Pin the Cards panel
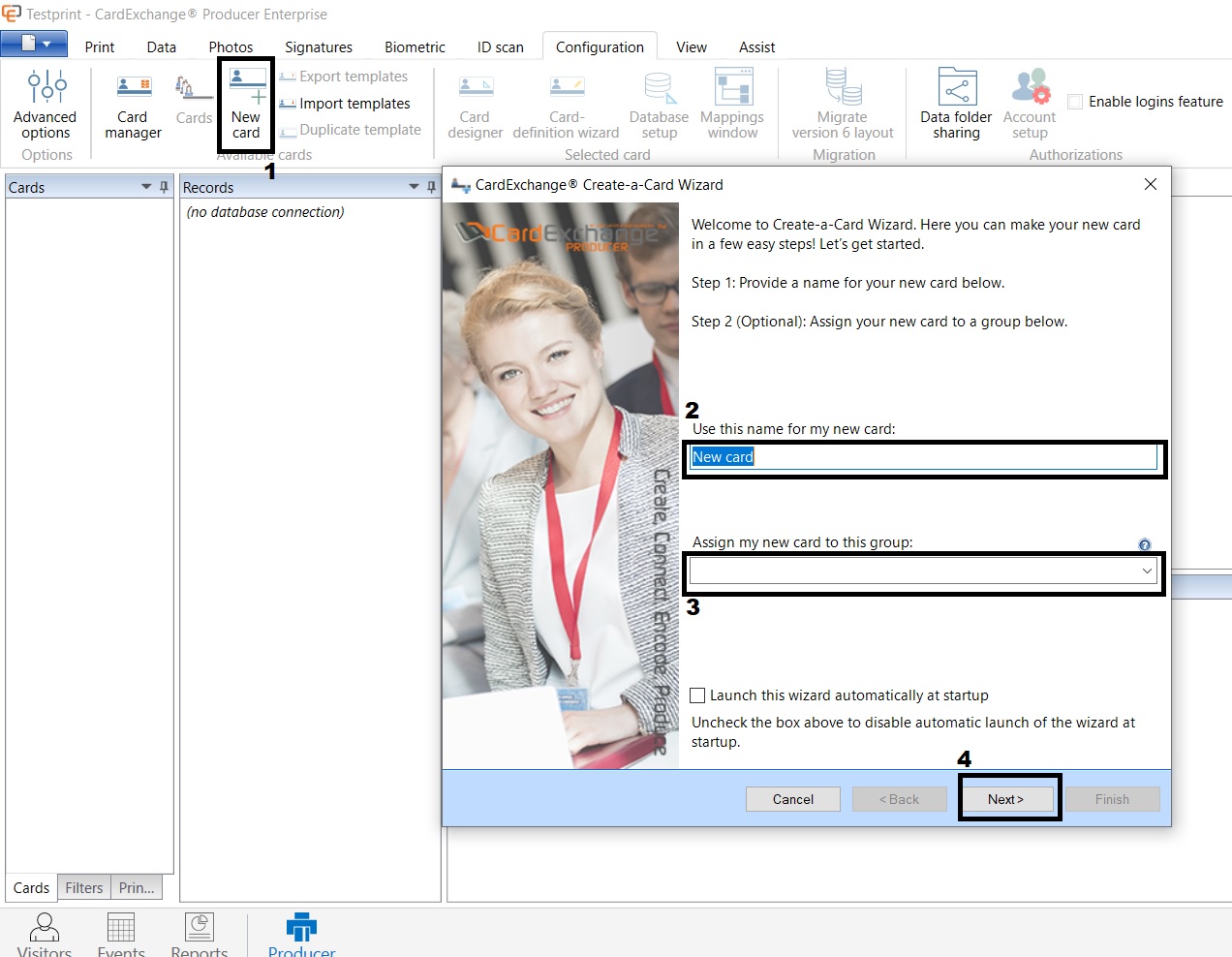The height and width of the screenshot is (957, 1232). pos(164,187)
